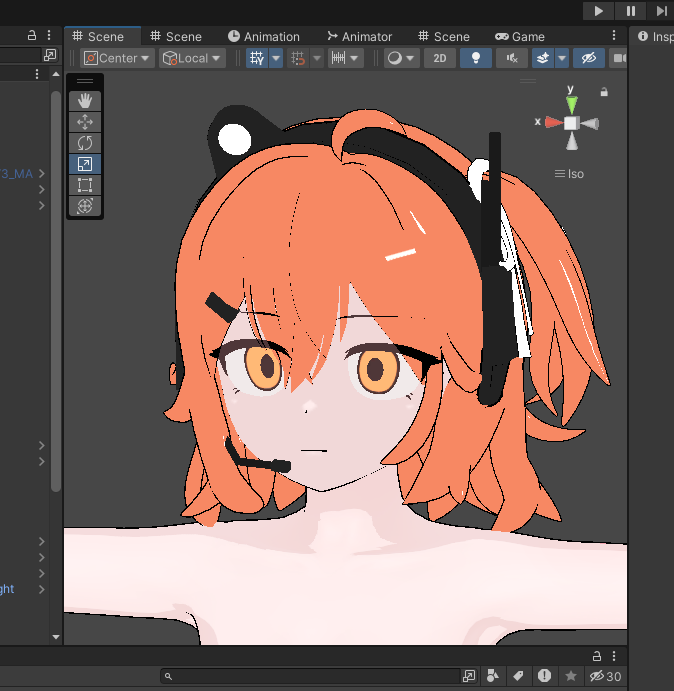
Task: Save search to favorites with star icon
Action: pyautogui.click(x=571, y=676)
